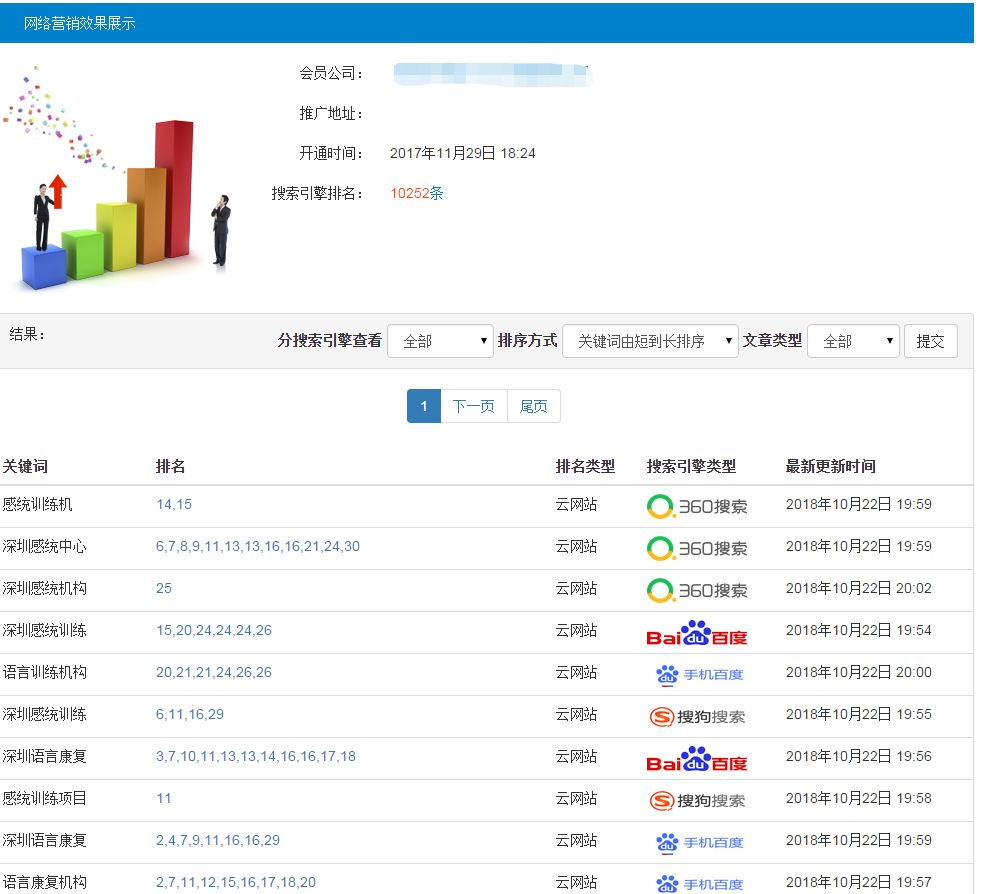Open the 10252条 search ranking link
This screenshot has width=999, height=894.
click(x=417, y=193)
